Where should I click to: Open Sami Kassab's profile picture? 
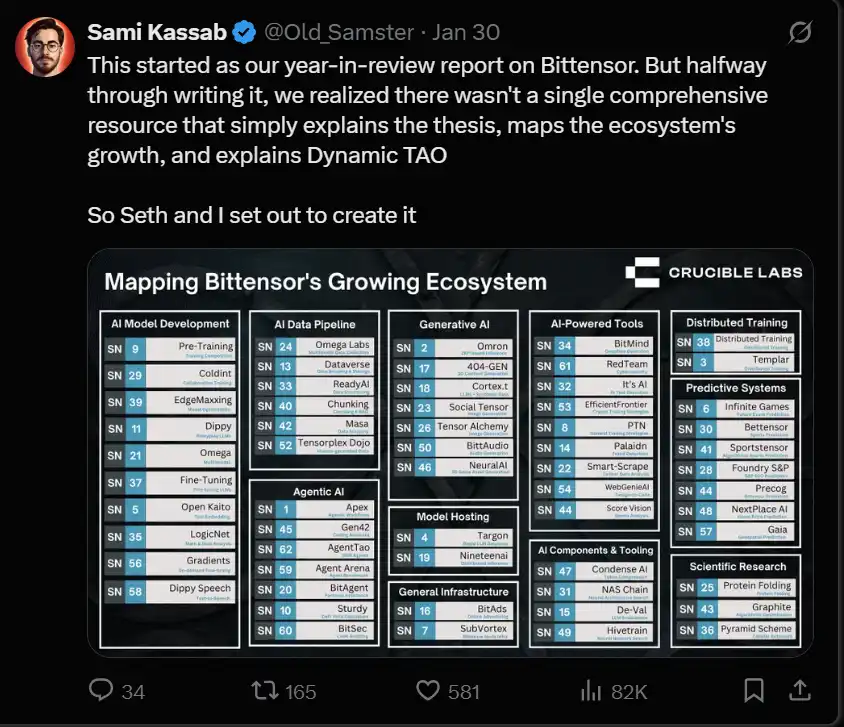click(x=44, y=47)
